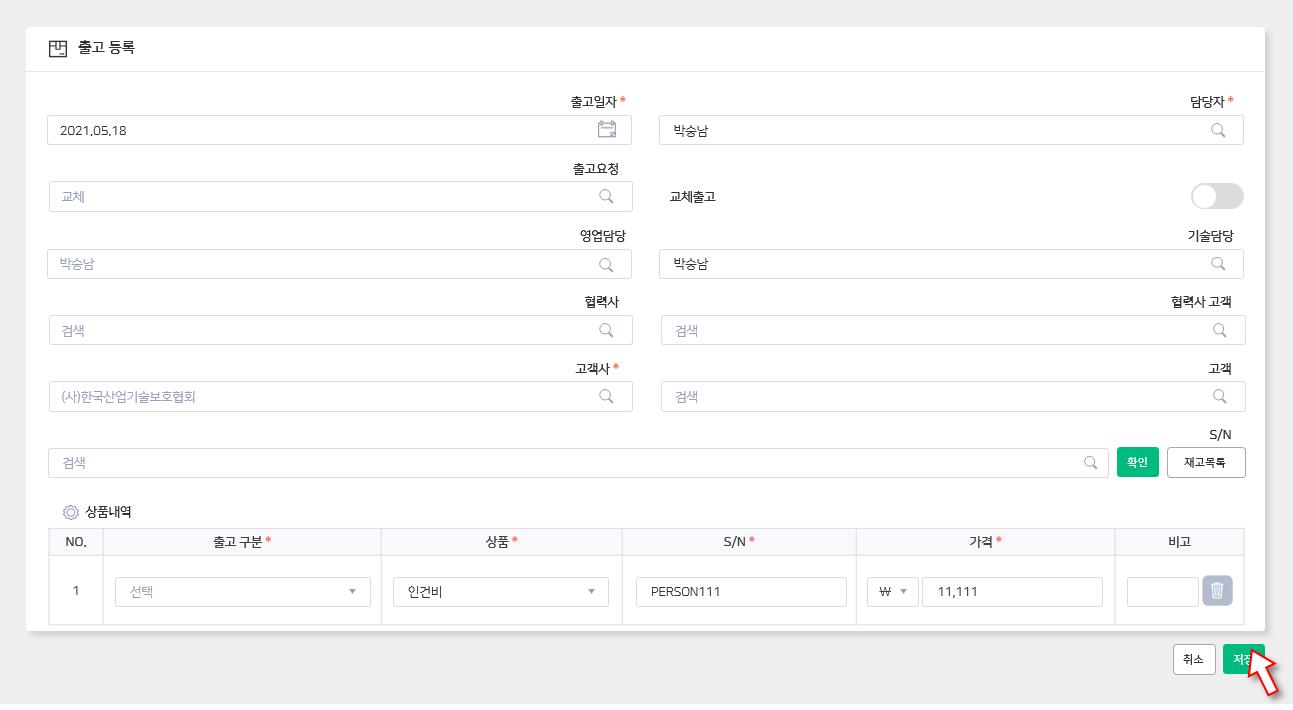Click the green 저장 button
The image size is (1293, 710).
coord(1241,659)
